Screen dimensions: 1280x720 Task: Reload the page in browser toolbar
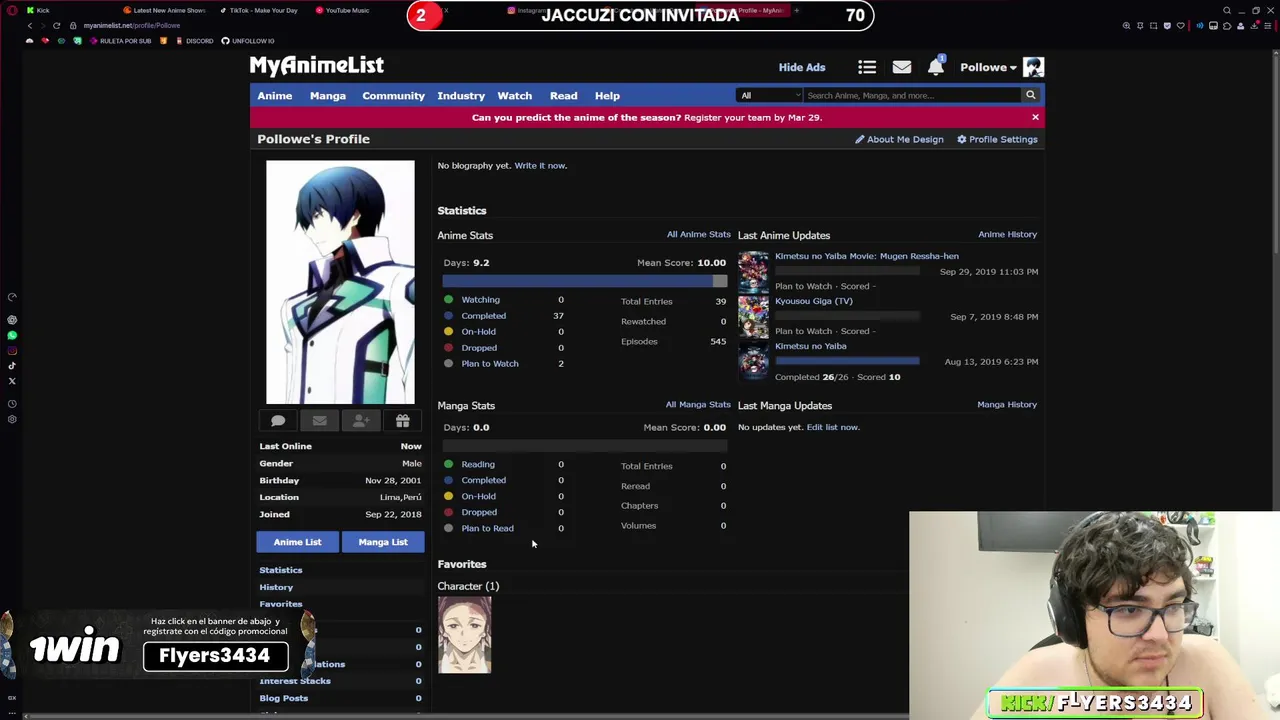coord(57,25)
